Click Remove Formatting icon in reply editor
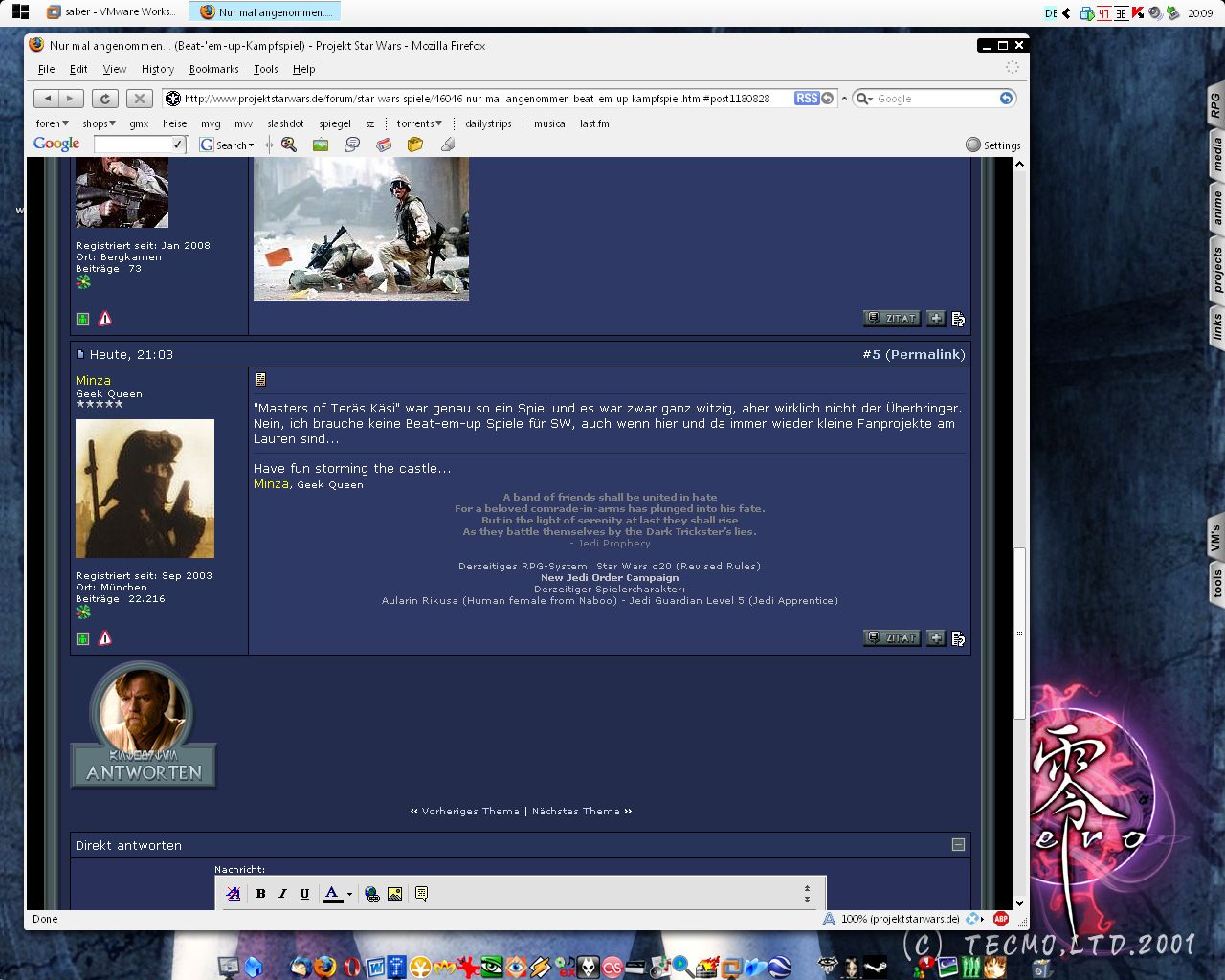 [x=234, y=894]
